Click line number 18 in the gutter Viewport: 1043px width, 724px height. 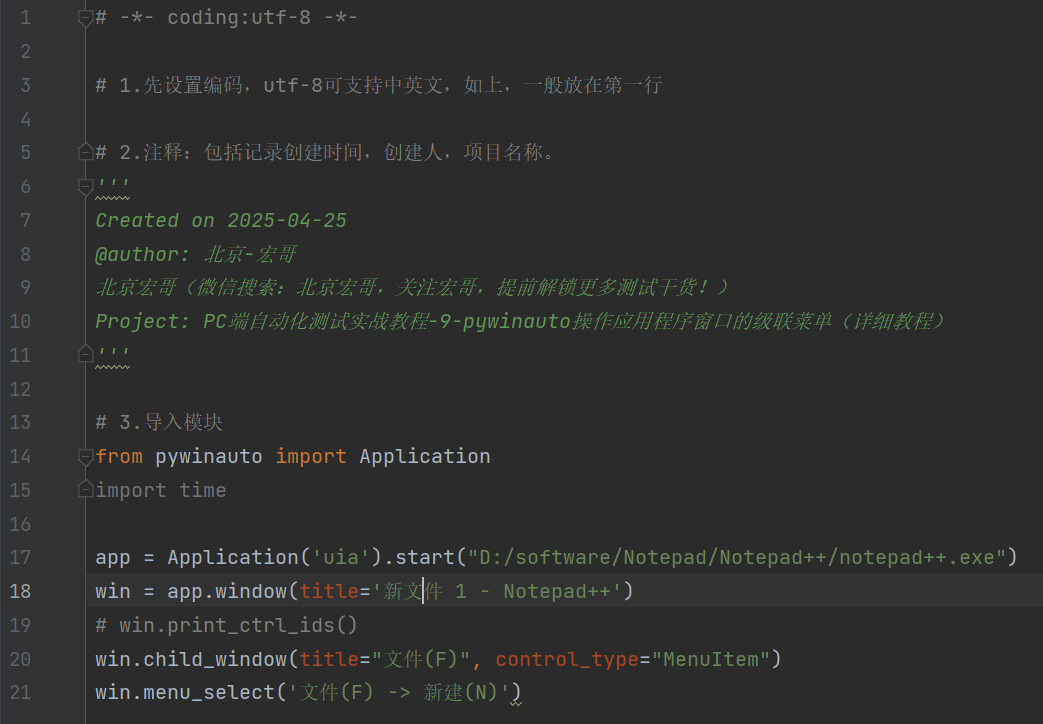(x=20, y=591)
